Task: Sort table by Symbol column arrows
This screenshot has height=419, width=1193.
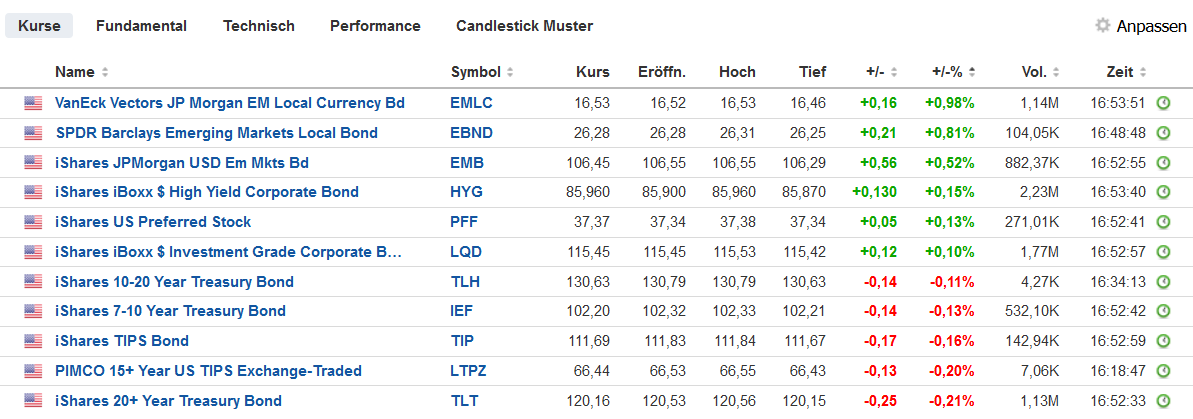Action: 510,73
